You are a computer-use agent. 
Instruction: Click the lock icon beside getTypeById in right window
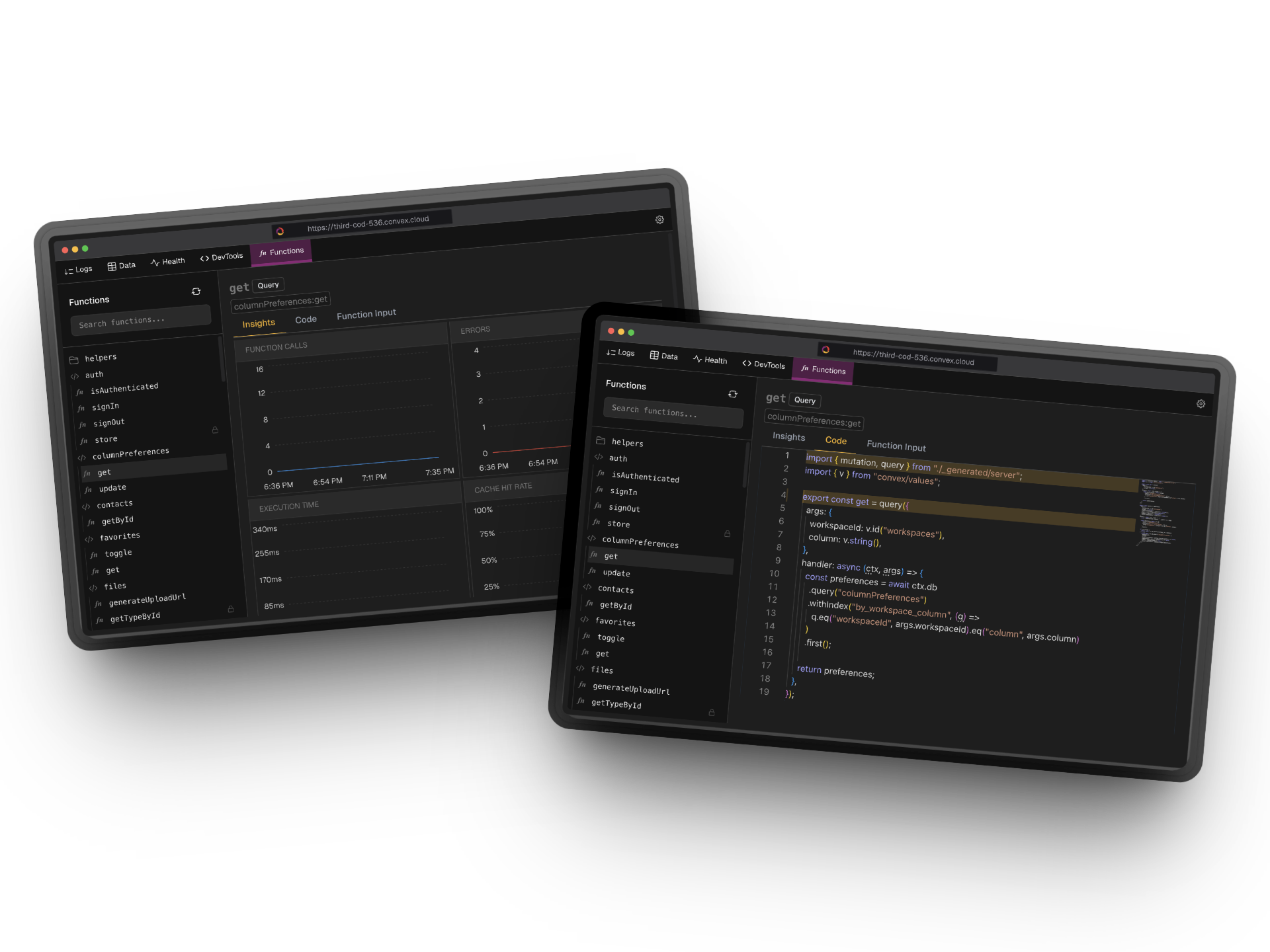tap(712, 713)
